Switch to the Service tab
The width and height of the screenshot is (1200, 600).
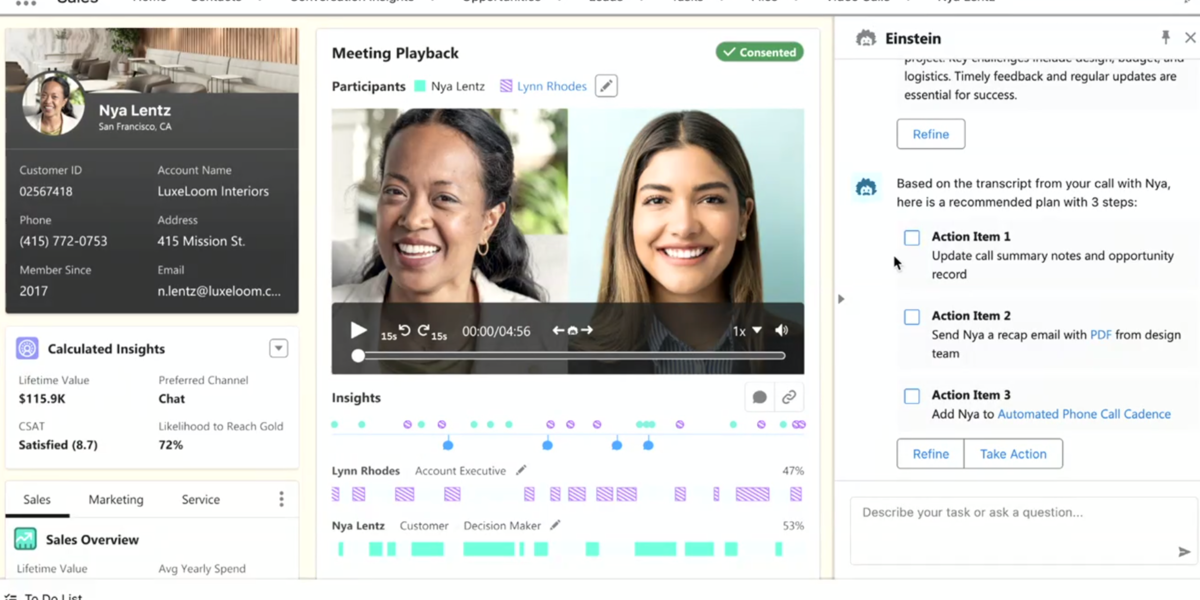[201, 500]
